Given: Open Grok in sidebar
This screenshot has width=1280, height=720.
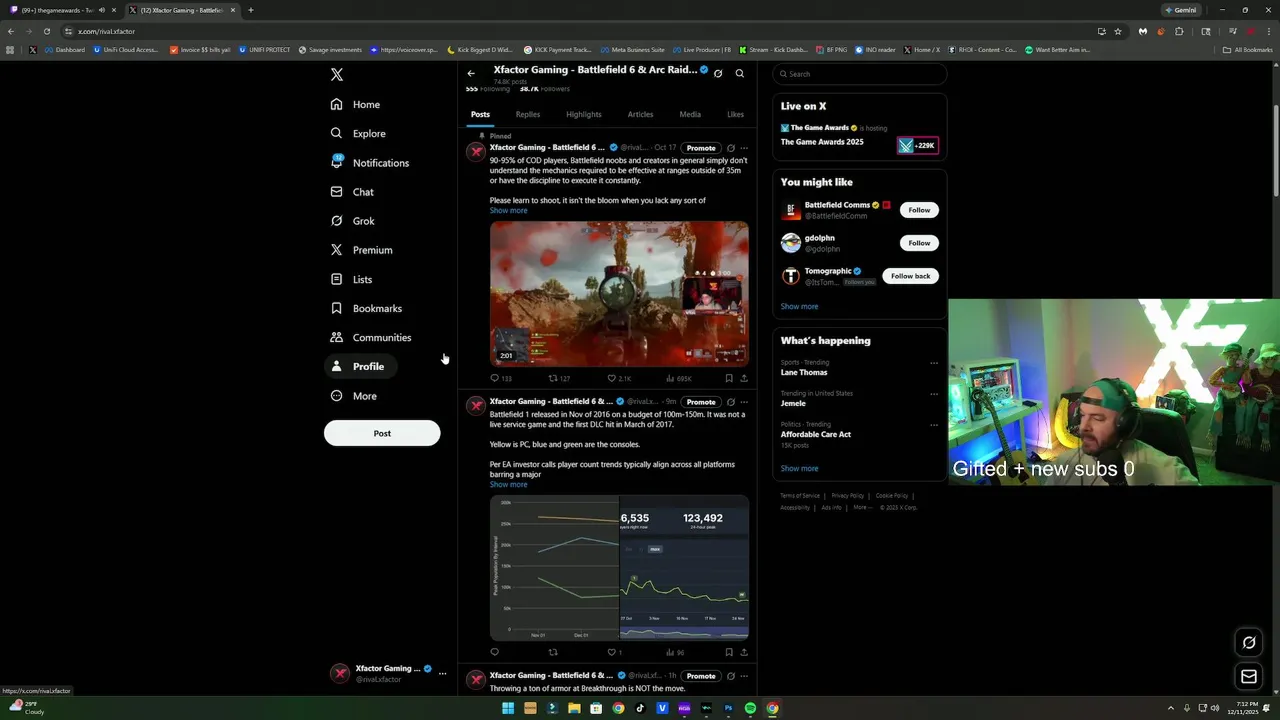Looking at the screenshot, I should click(x=352, y=221).
